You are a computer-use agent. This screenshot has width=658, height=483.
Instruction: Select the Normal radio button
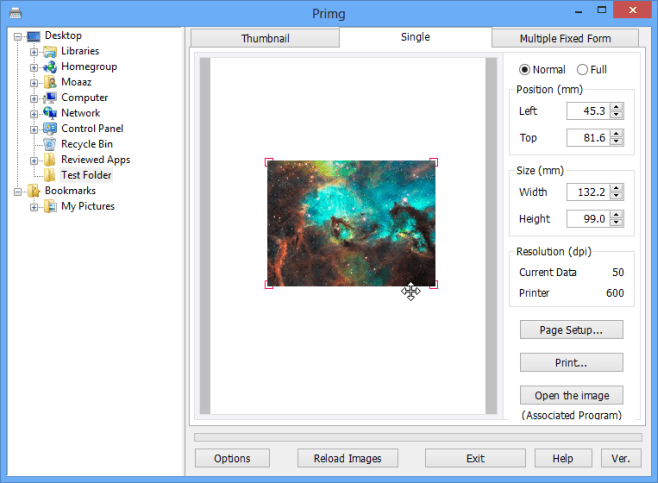point(524,70)
